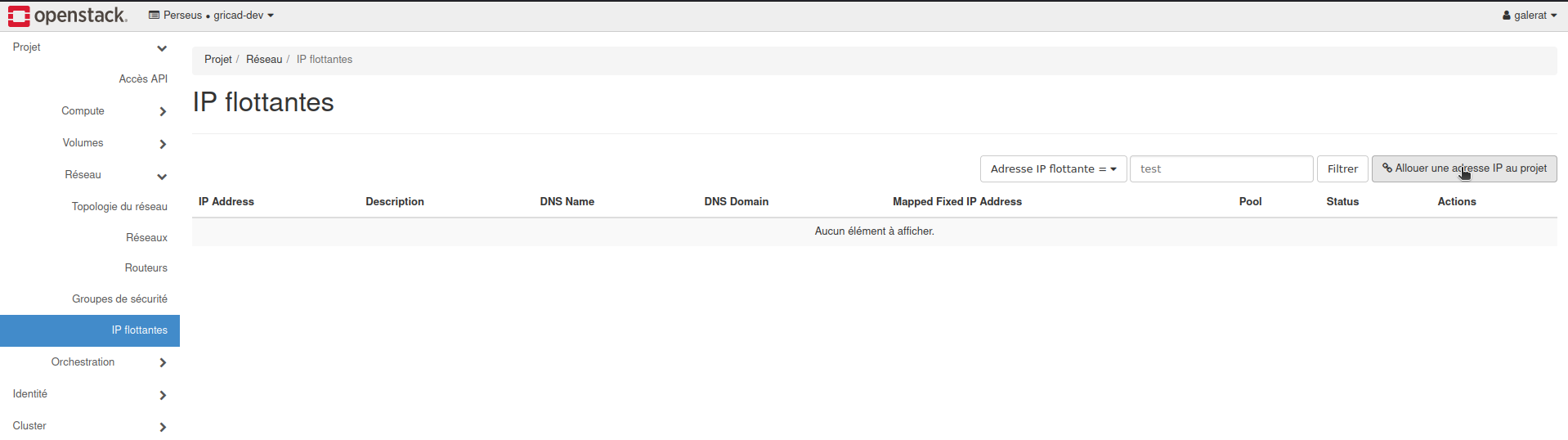Collapse the Projet sidebar section
The image size is (1568, 440).
(x=90, y=47)
